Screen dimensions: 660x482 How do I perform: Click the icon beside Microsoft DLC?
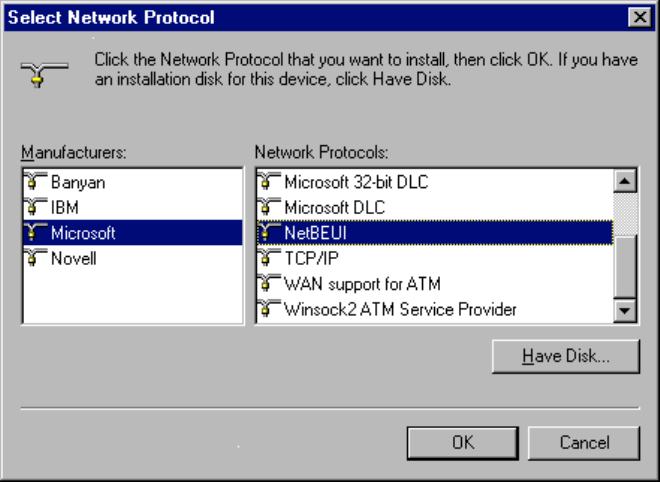tap(269, 208)
